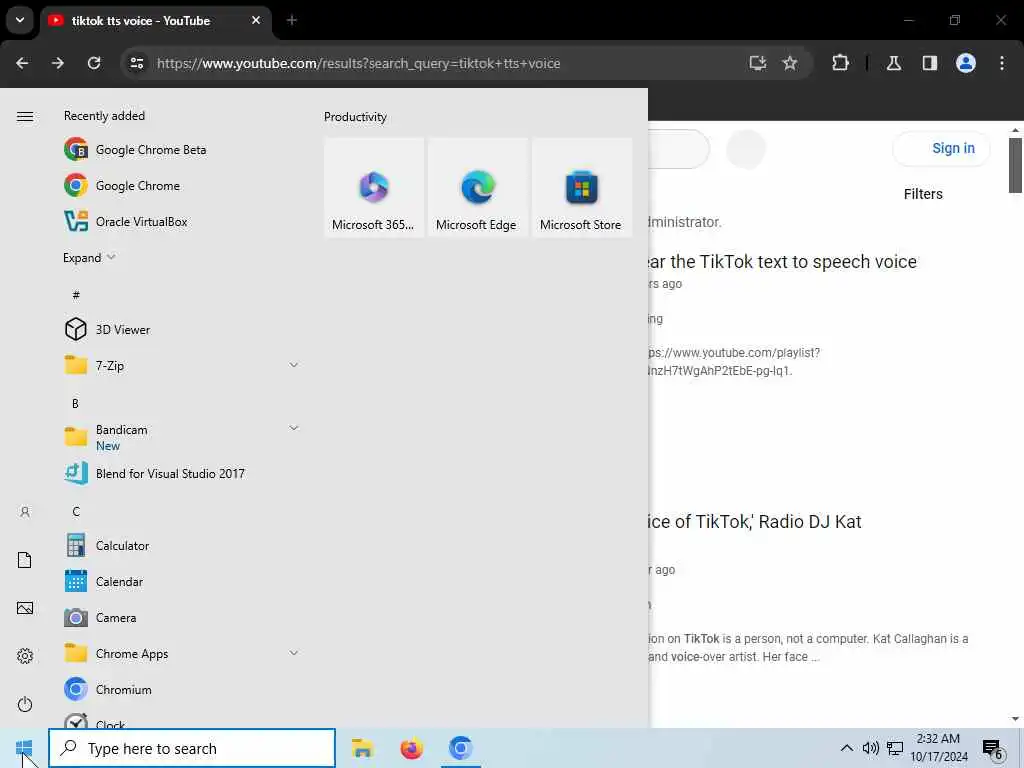The image size is (1024, 768).
Task: Expand the Chrome Apps folder
Action: click(x=182, y=653)
